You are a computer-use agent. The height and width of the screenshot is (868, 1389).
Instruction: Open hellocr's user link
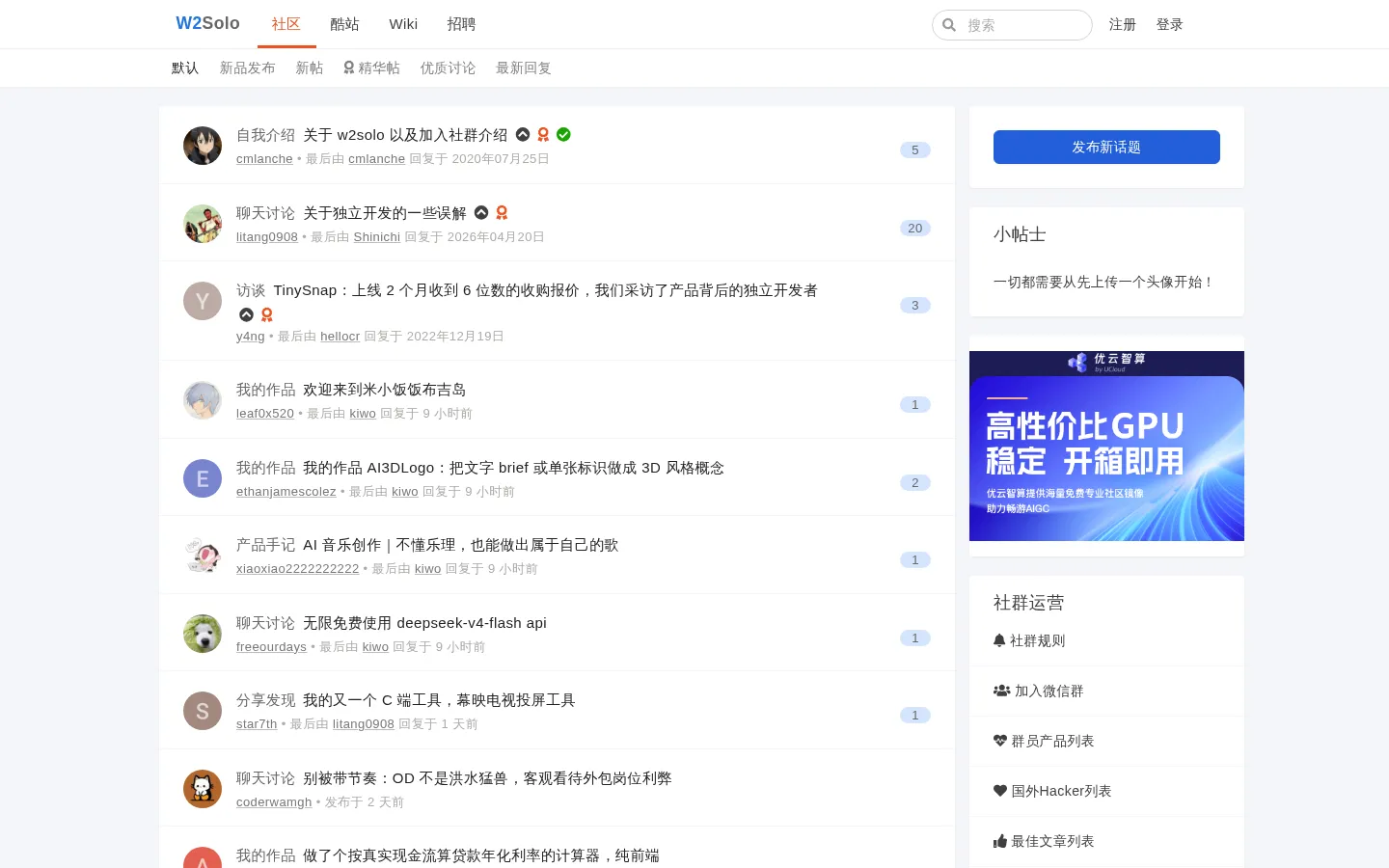tap(340, 337)
